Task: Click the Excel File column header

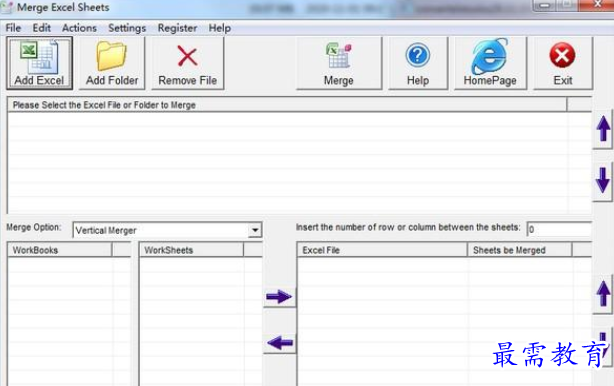Action: (382, 250)
